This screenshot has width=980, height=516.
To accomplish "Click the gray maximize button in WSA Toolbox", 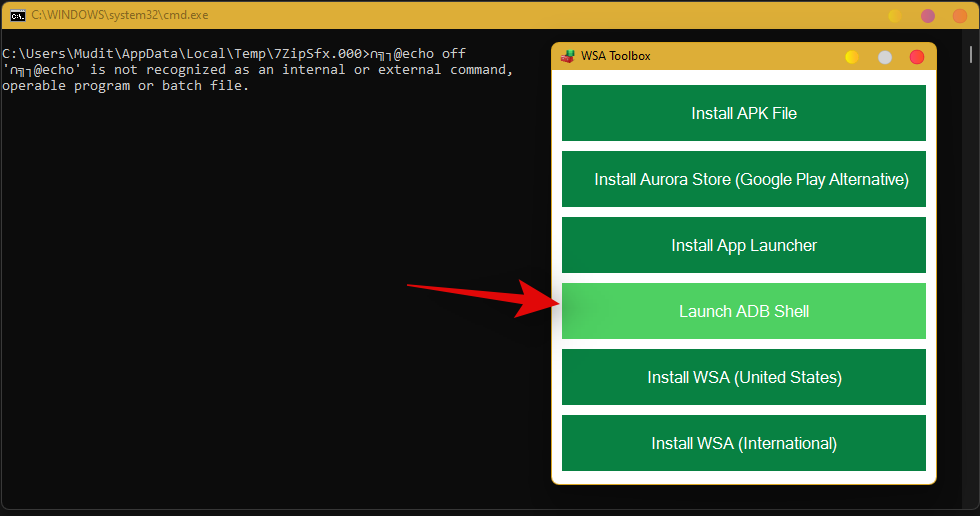I will pyautogui.click(x=885, y=57).
